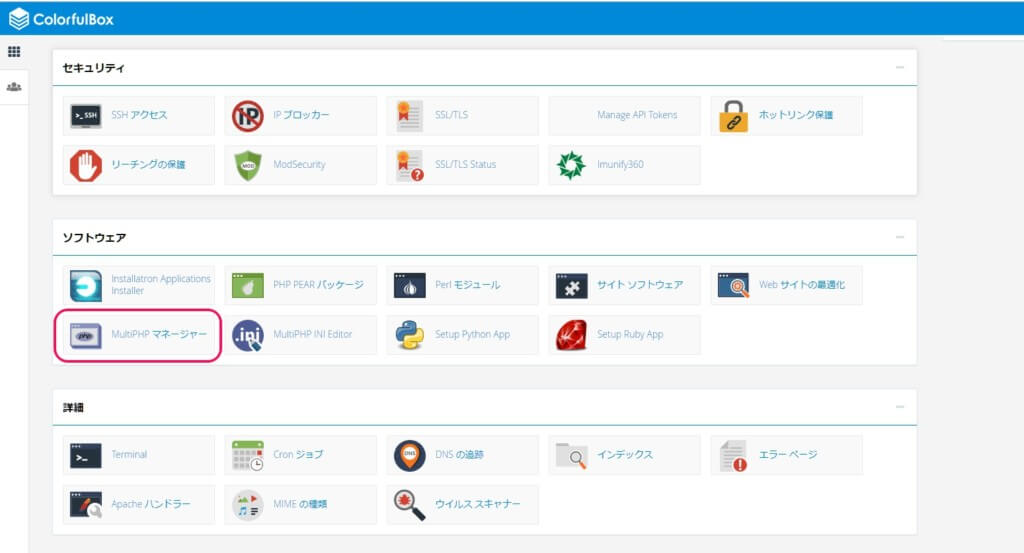Click the リーチングの保護 stop-hand icon
This screenshot has width=1024, height=553.
pyautogui.click(x=86, y=164)
